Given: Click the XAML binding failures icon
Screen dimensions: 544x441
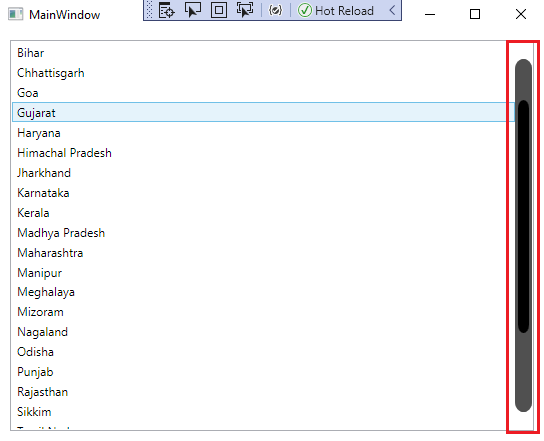Looking at the screenshot, I should click(x=275, y=10).
